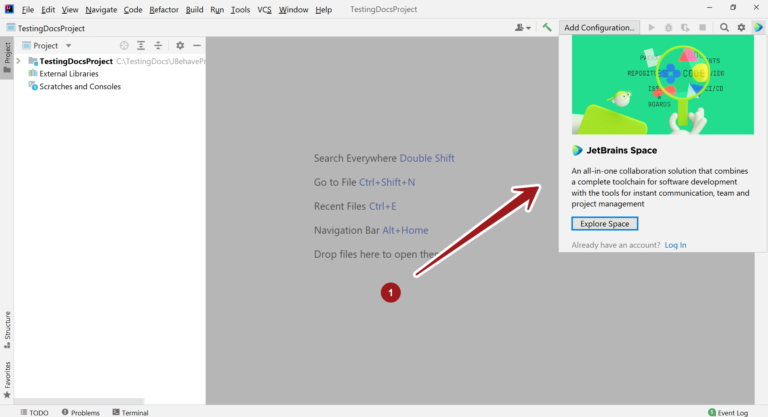
Task: Select Scratches and Consoles item
Action: [x=79, y=87]
